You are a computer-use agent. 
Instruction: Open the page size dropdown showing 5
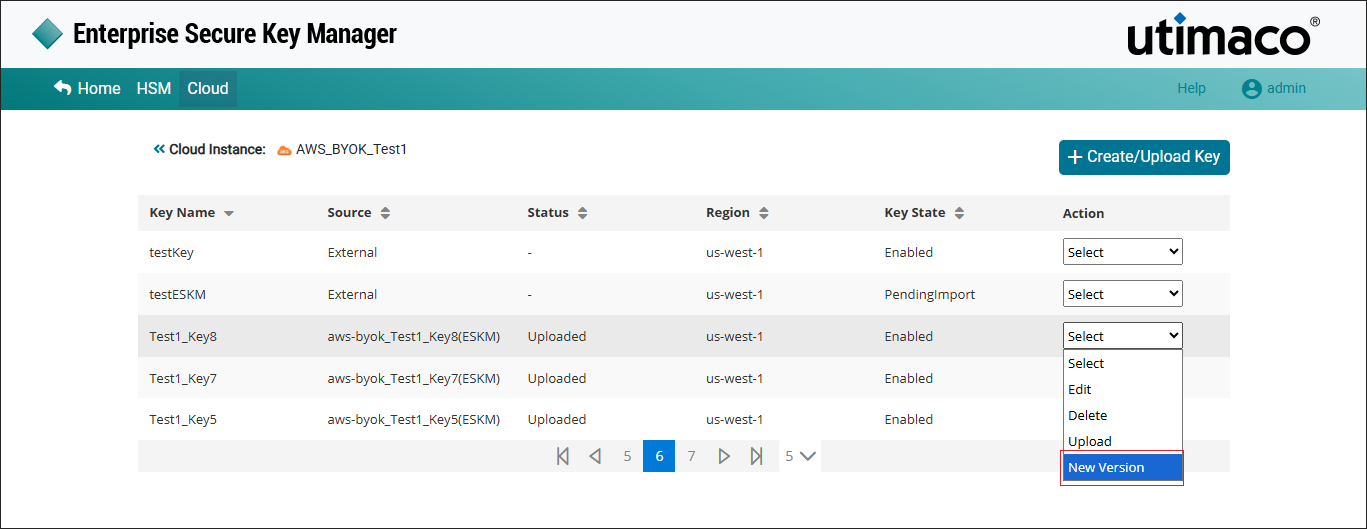(x=801, y=456)
